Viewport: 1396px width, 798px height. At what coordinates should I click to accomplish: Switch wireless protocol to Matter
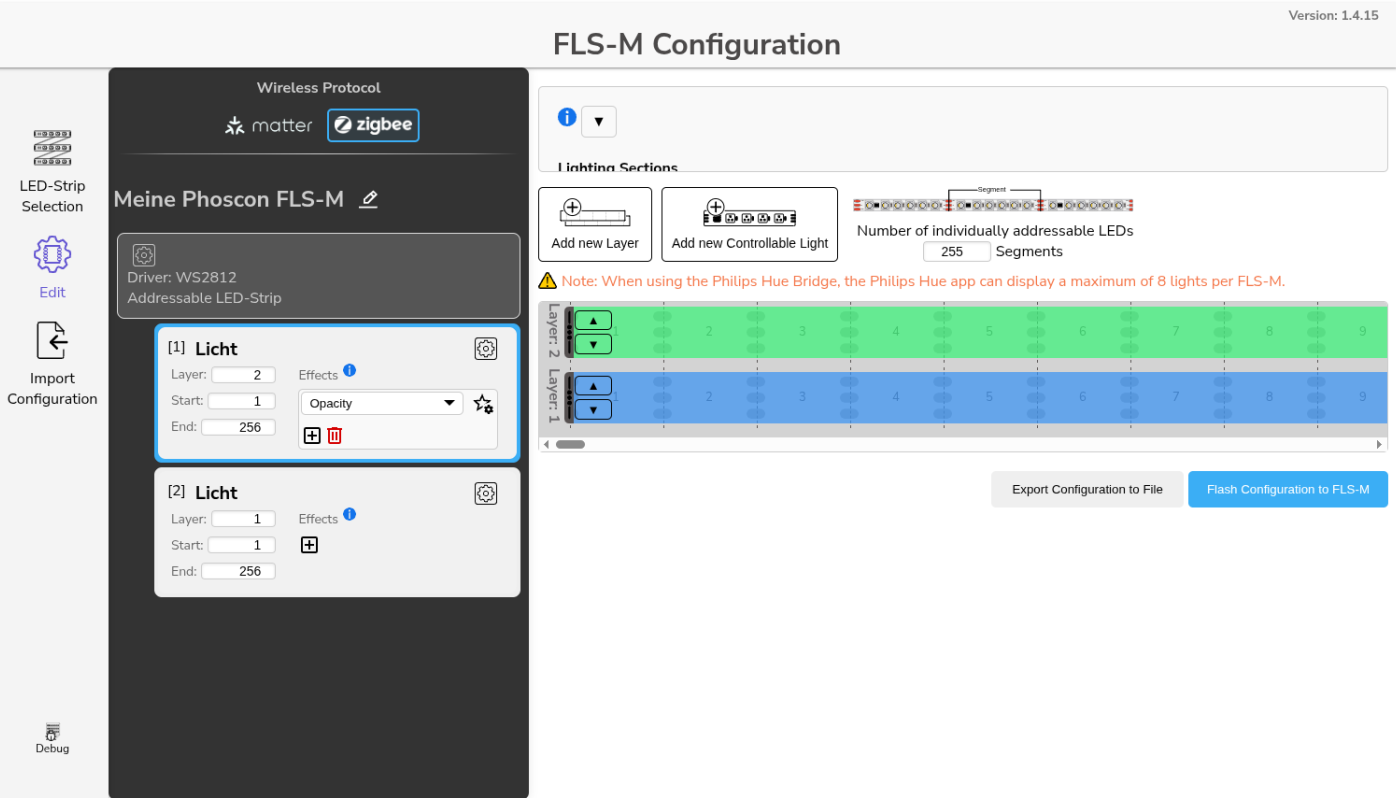(x=269, y=125)
